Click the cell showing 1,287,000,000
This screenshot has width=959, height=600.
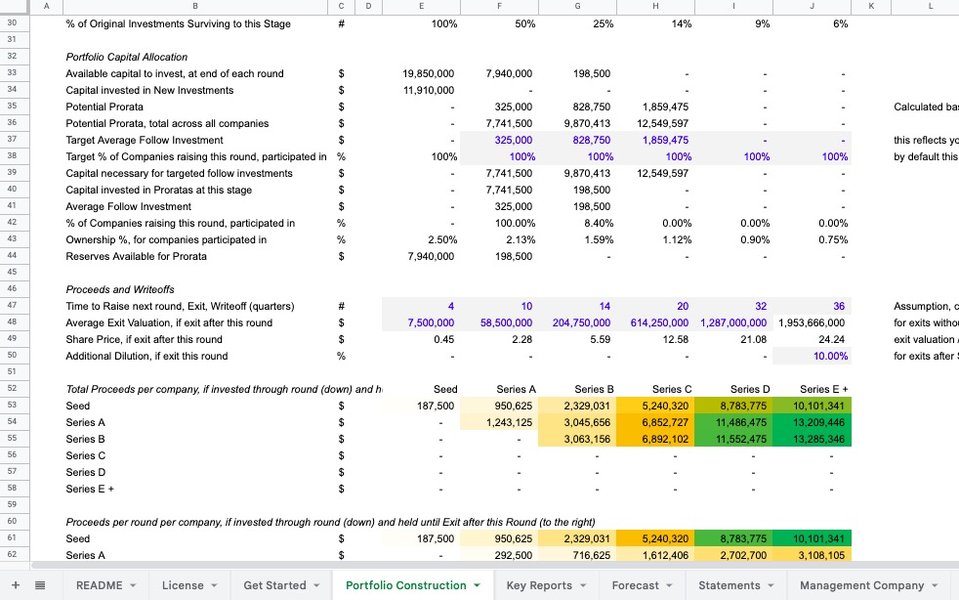734,322
